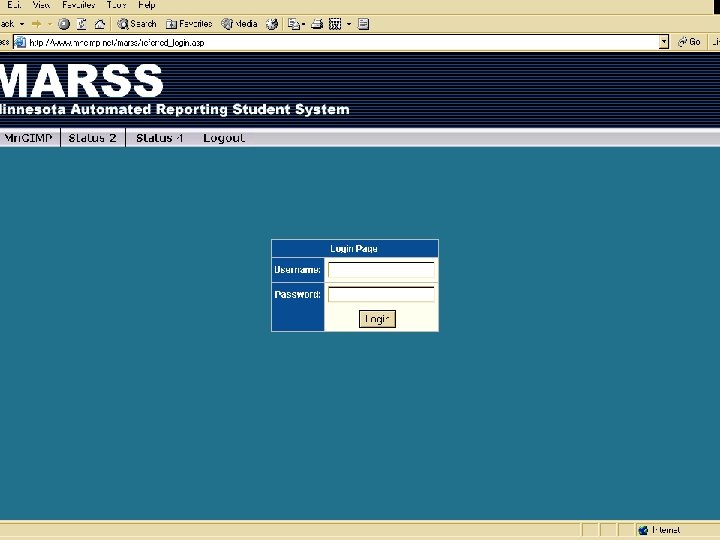The image size is (720, 540).
Task: Open the Edit menu
Action: 14,5
